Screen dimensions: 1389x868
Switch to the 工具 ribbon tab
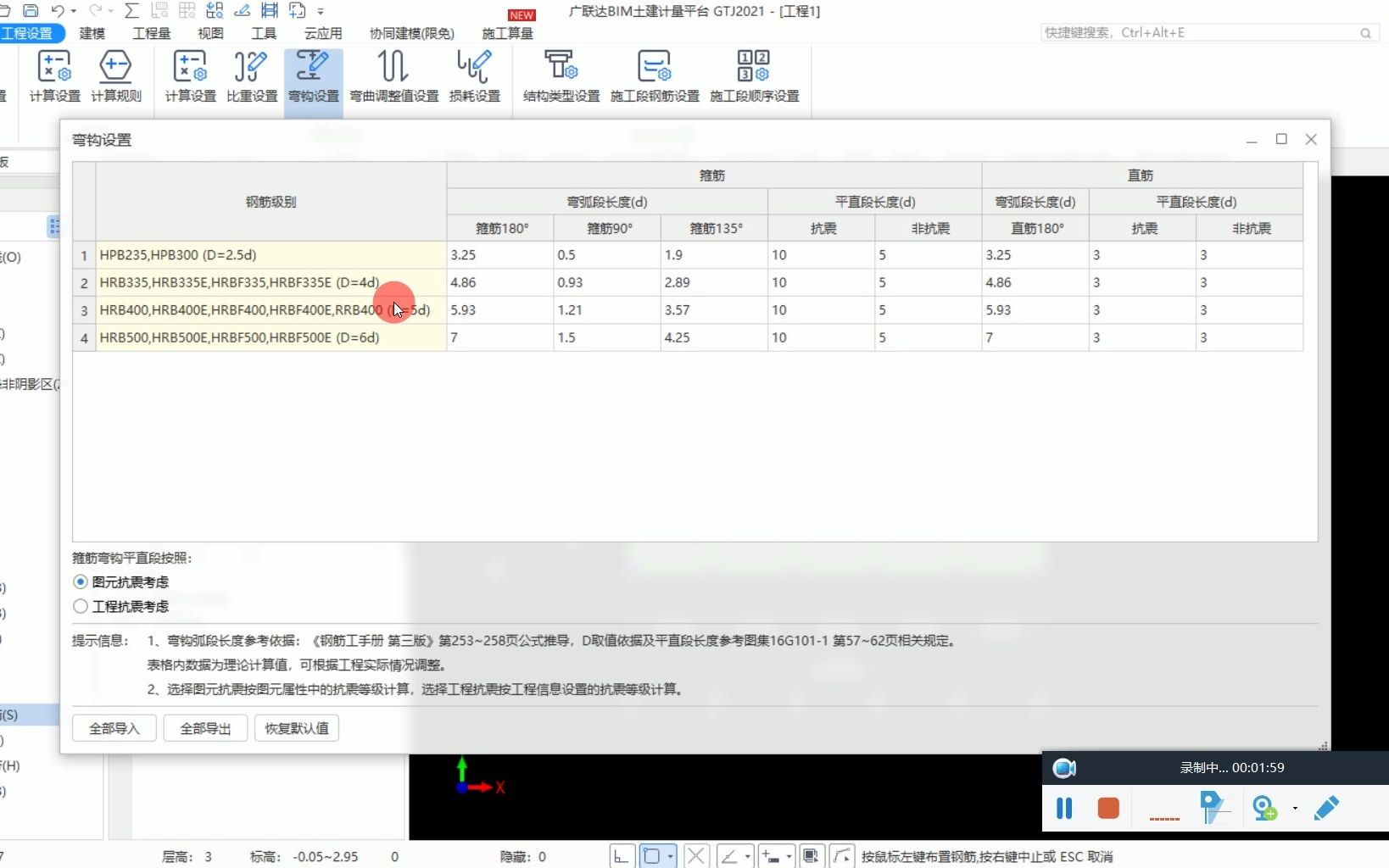tap(264, 33)
